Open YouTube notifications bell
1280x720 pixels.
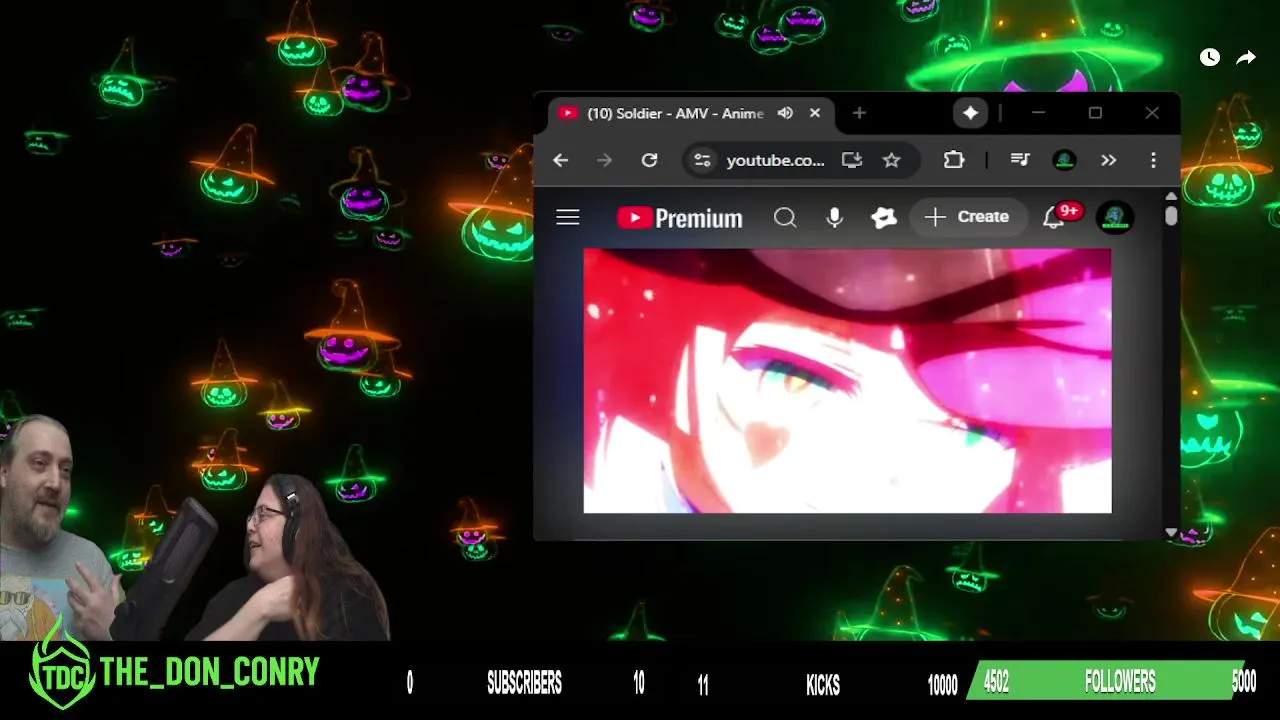point(1054,217)
